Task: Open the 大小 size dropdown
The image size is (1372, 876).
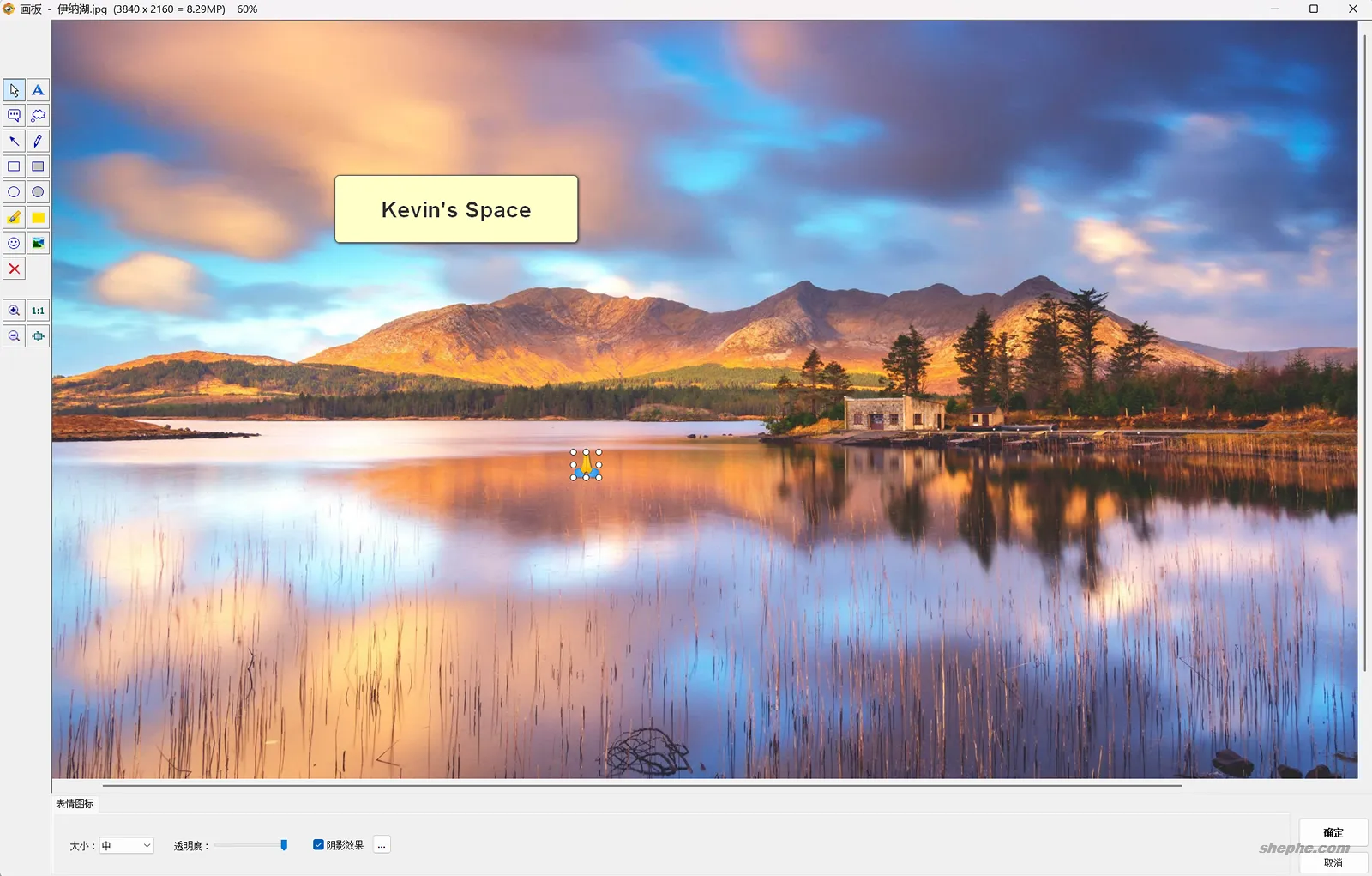Action: [125, 844]
